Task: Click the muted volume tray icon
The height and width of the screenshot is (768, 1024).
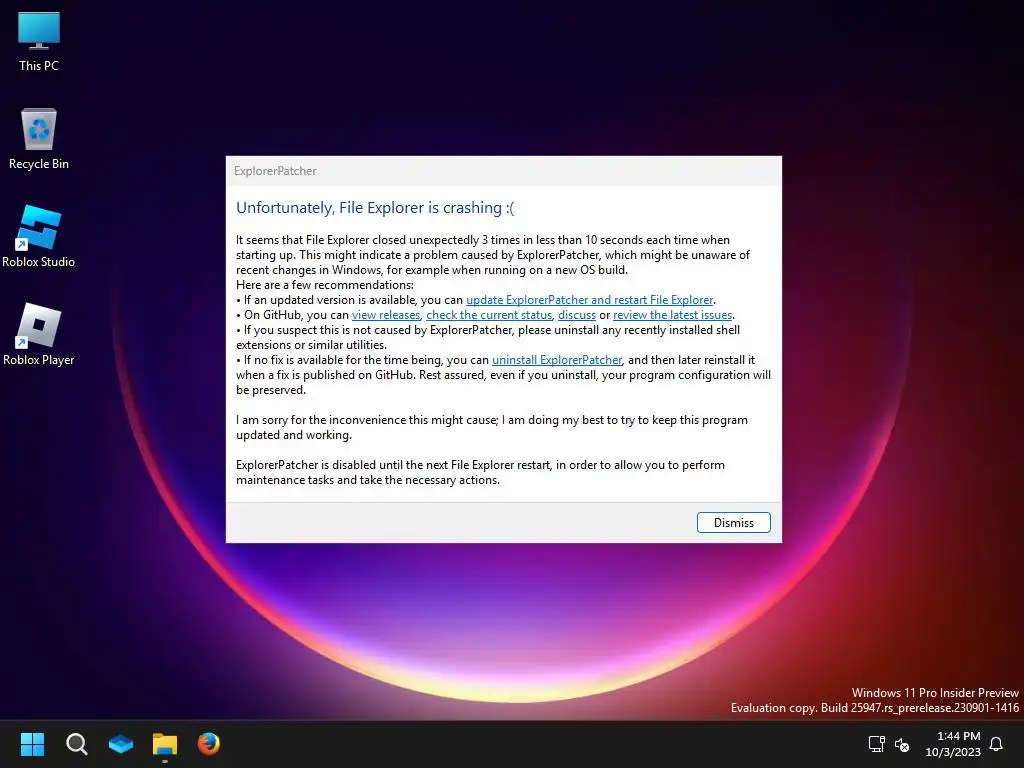Action: coord(902,744)
